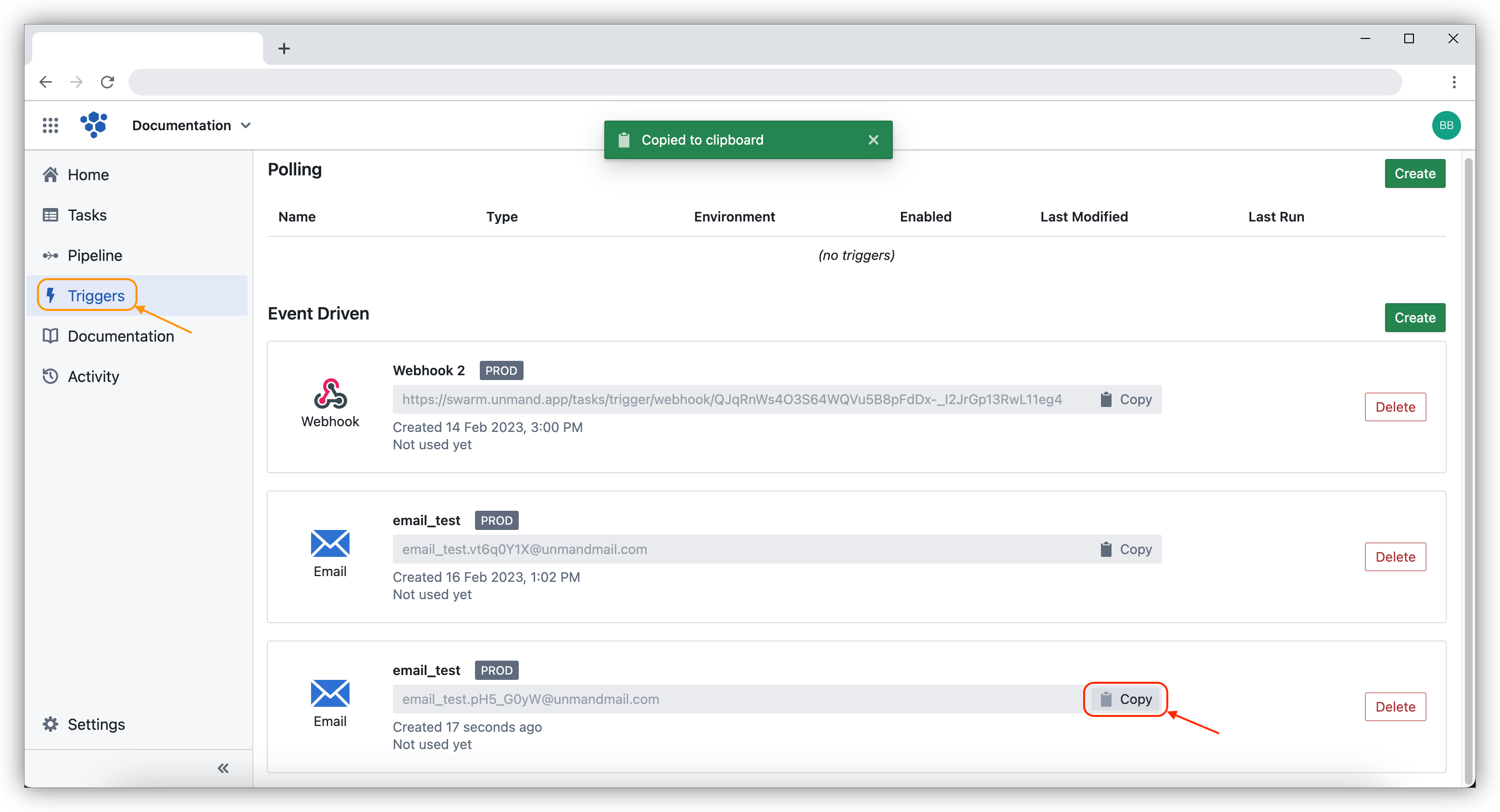Navigate to Tasks in sidebar

tap(87, 215)
